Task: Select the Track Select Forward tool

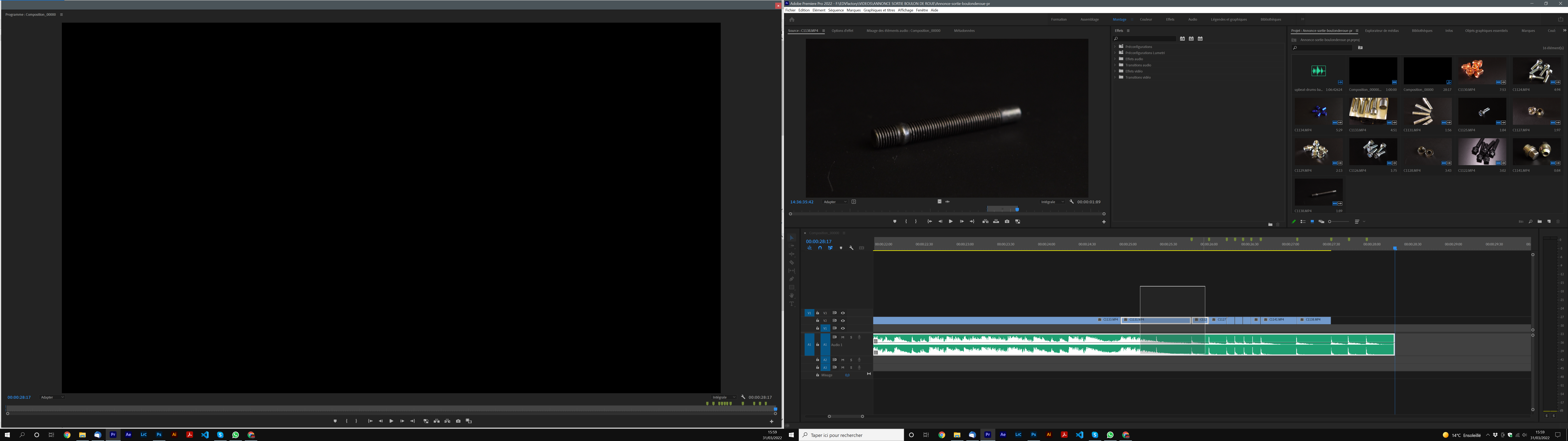Action: pyautogui.click(x=791, y=246)
